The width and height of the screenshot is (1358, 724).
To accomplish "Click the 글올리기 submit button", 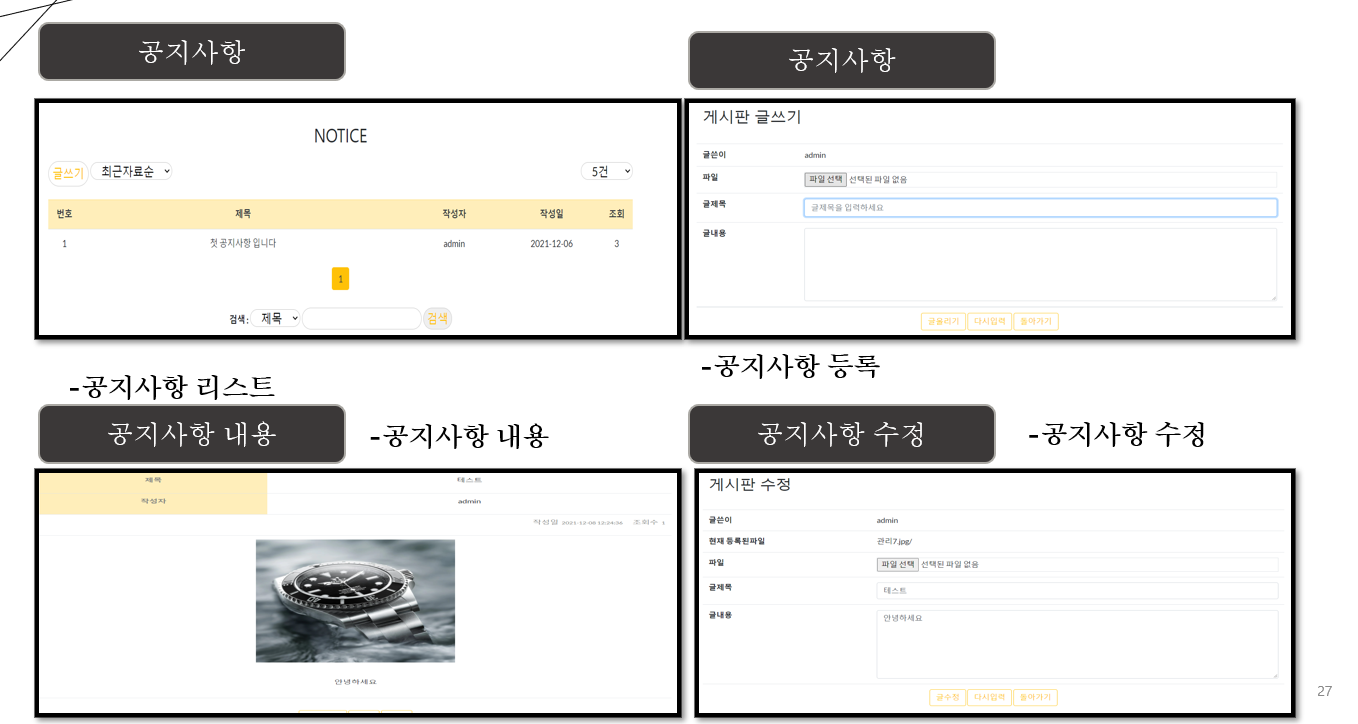I will (943, 322).
